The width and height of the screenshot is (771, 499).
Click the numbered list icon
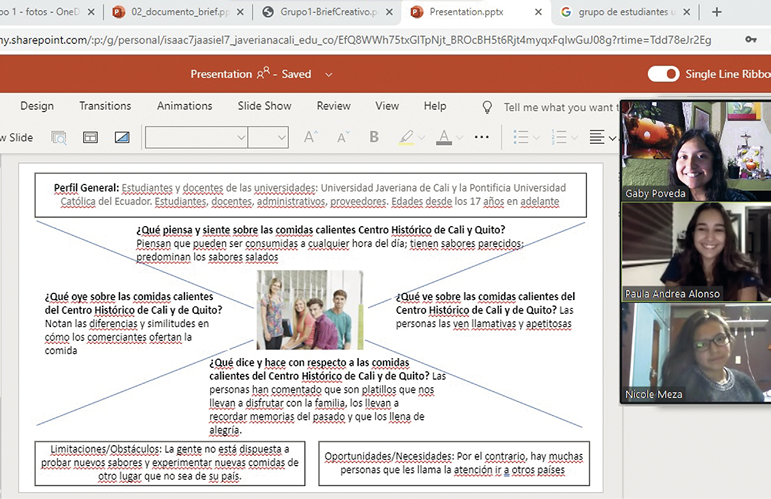pos(559,137)
